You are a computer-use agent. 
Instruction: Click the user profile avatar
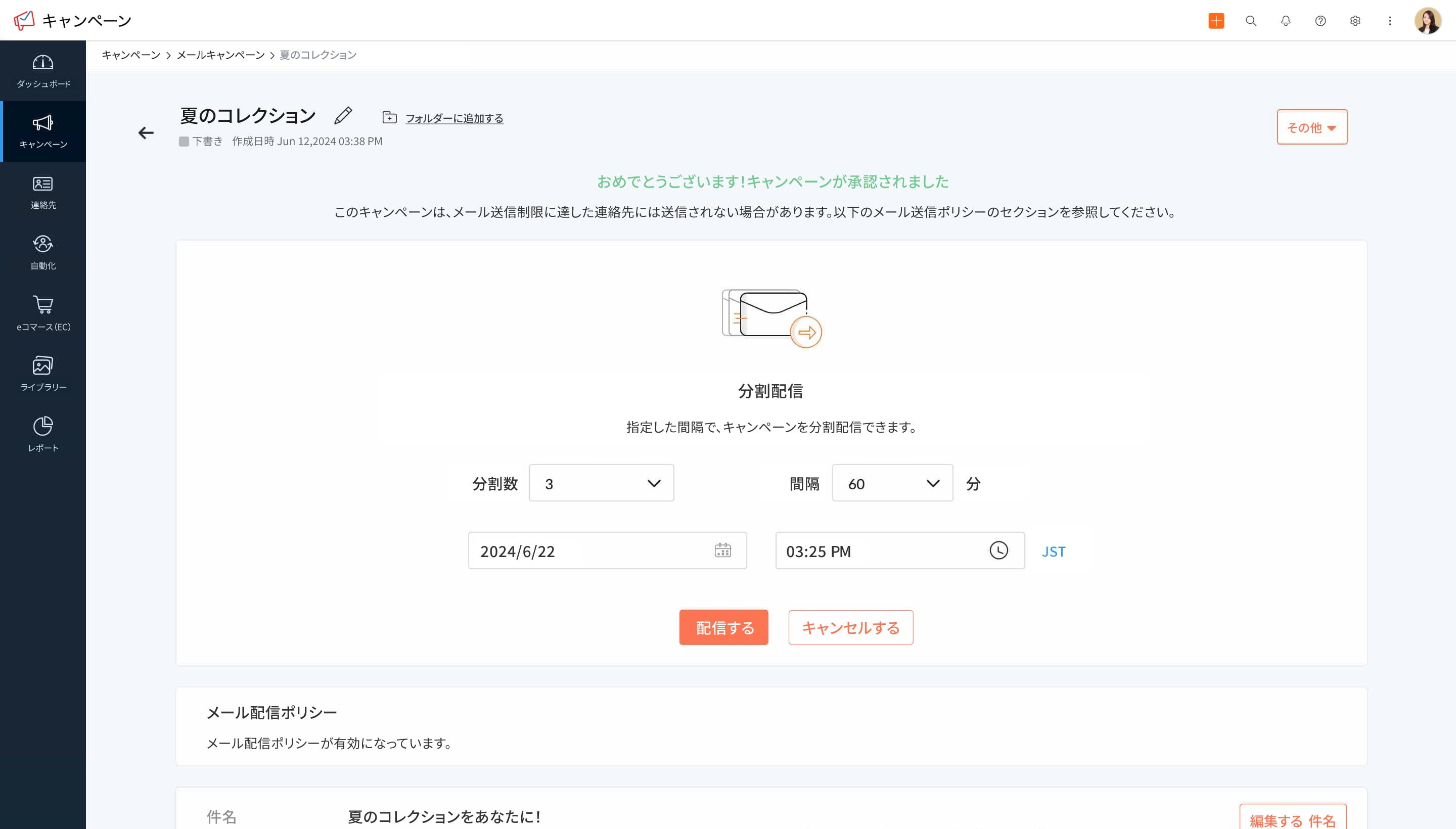tap(1428, 21)
